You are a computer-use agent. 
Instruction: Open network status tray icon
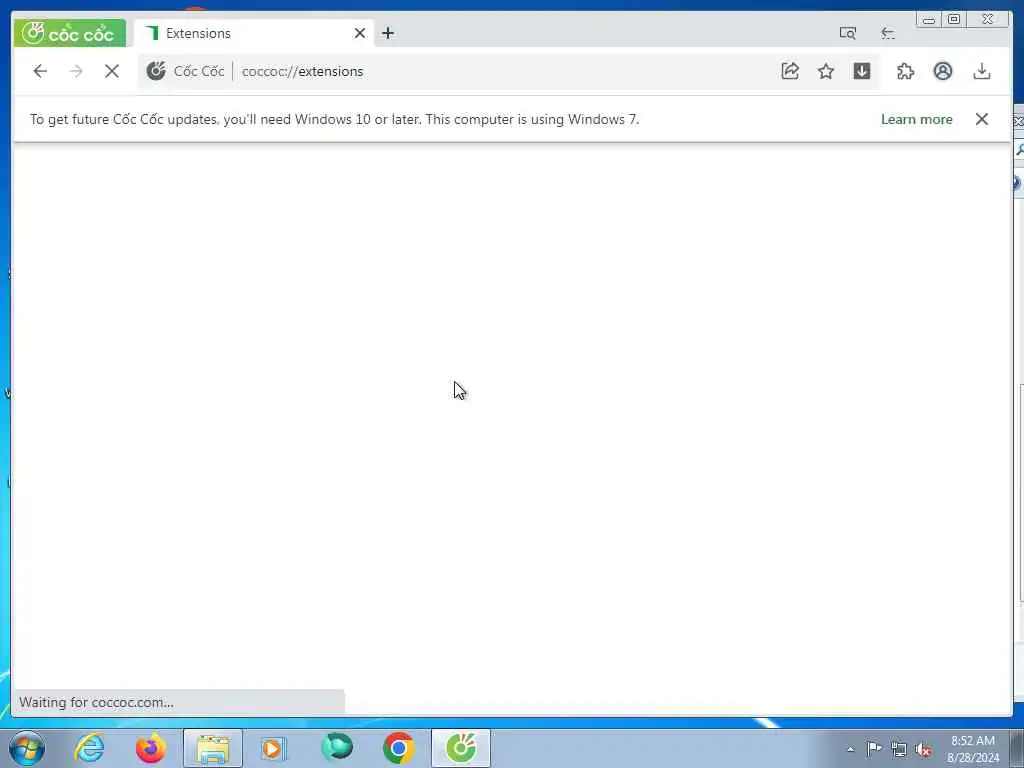tap(899, 749)
